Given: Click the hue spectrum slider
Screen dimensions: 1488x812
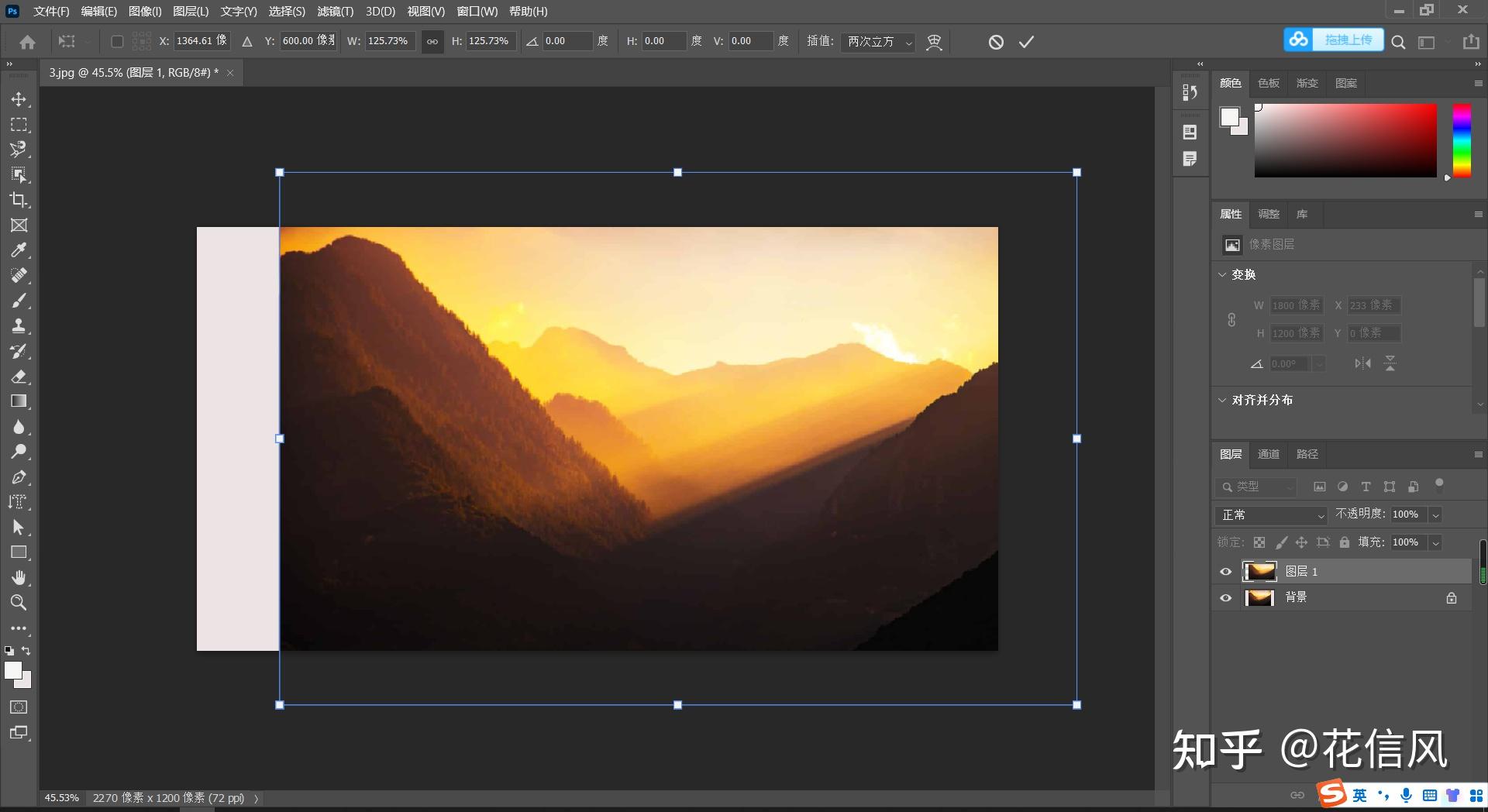Looking at the screenshot, I should [1462, 140].
